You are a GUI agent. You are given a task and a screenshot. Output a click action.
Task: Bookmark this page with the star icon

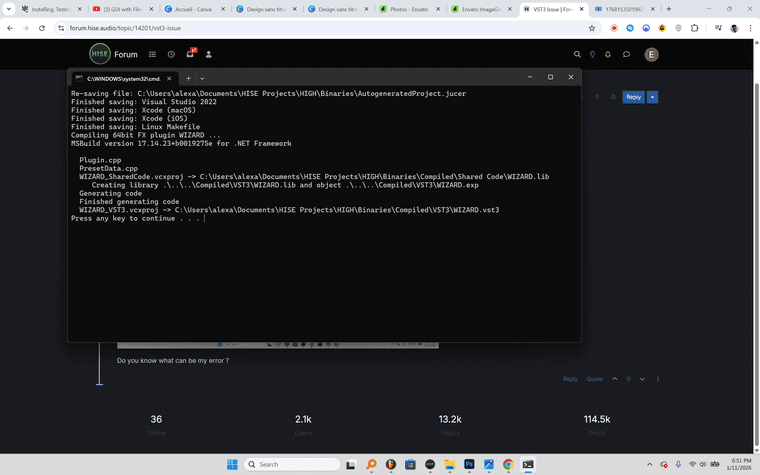(592, 28)
